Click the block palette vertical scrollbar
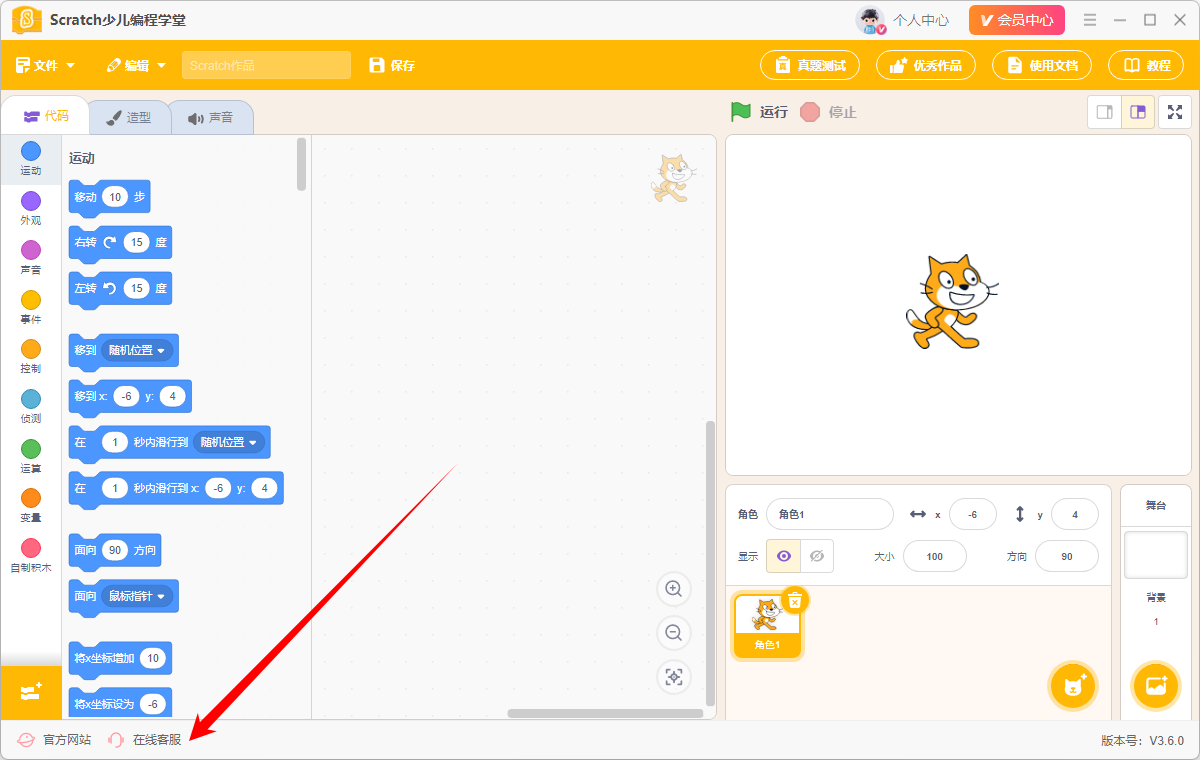Viewport: 1200px width, 760px height. tap(302, 164)
